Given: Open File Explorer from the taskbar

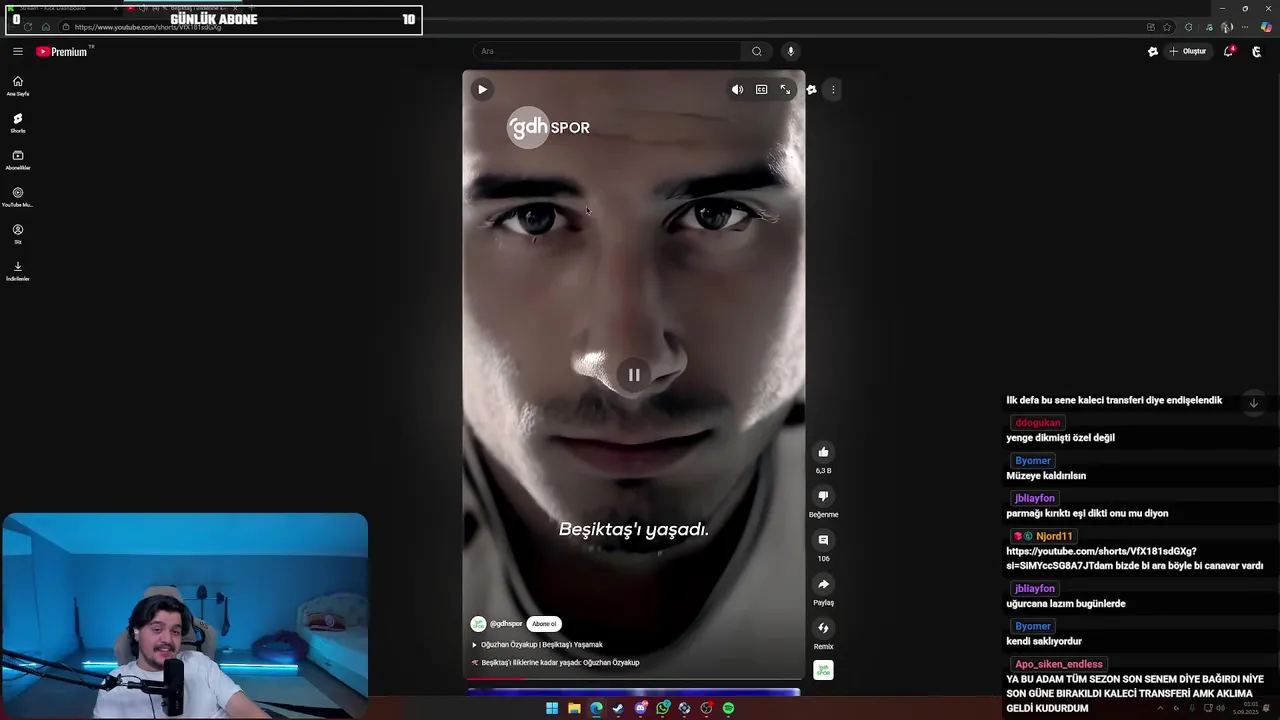Looking at the screenshot, I should point(574,708).
